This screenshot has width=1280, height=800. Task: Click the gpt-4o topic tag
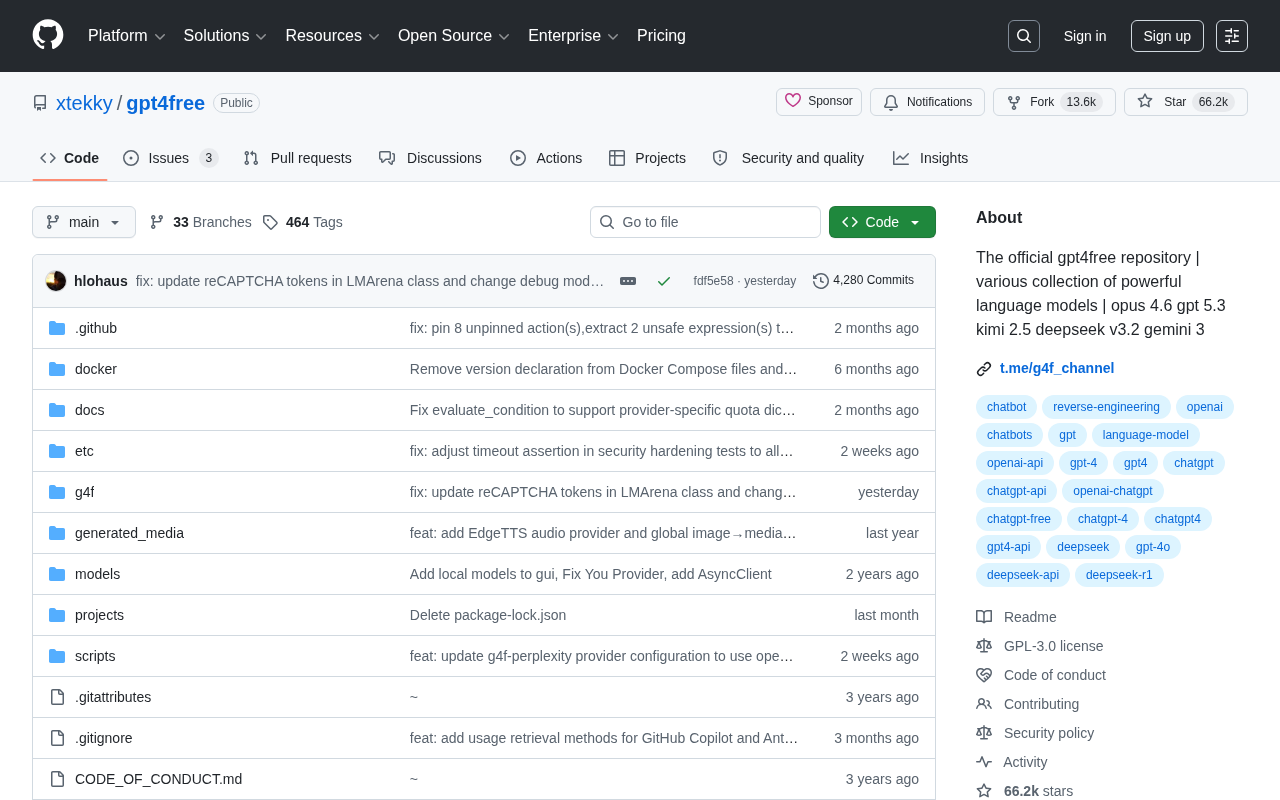1153,547
